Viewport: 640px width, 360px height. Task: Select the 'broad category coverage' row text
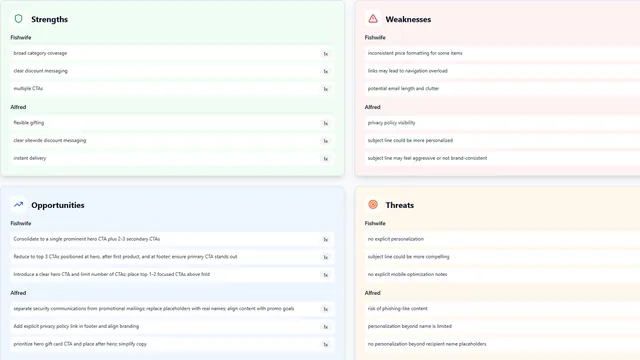[x=40, y=53]
